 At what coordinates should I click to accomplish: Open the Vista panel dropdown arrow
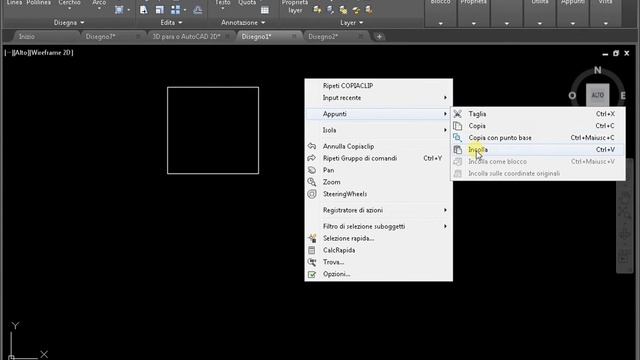tap(606, 24)
